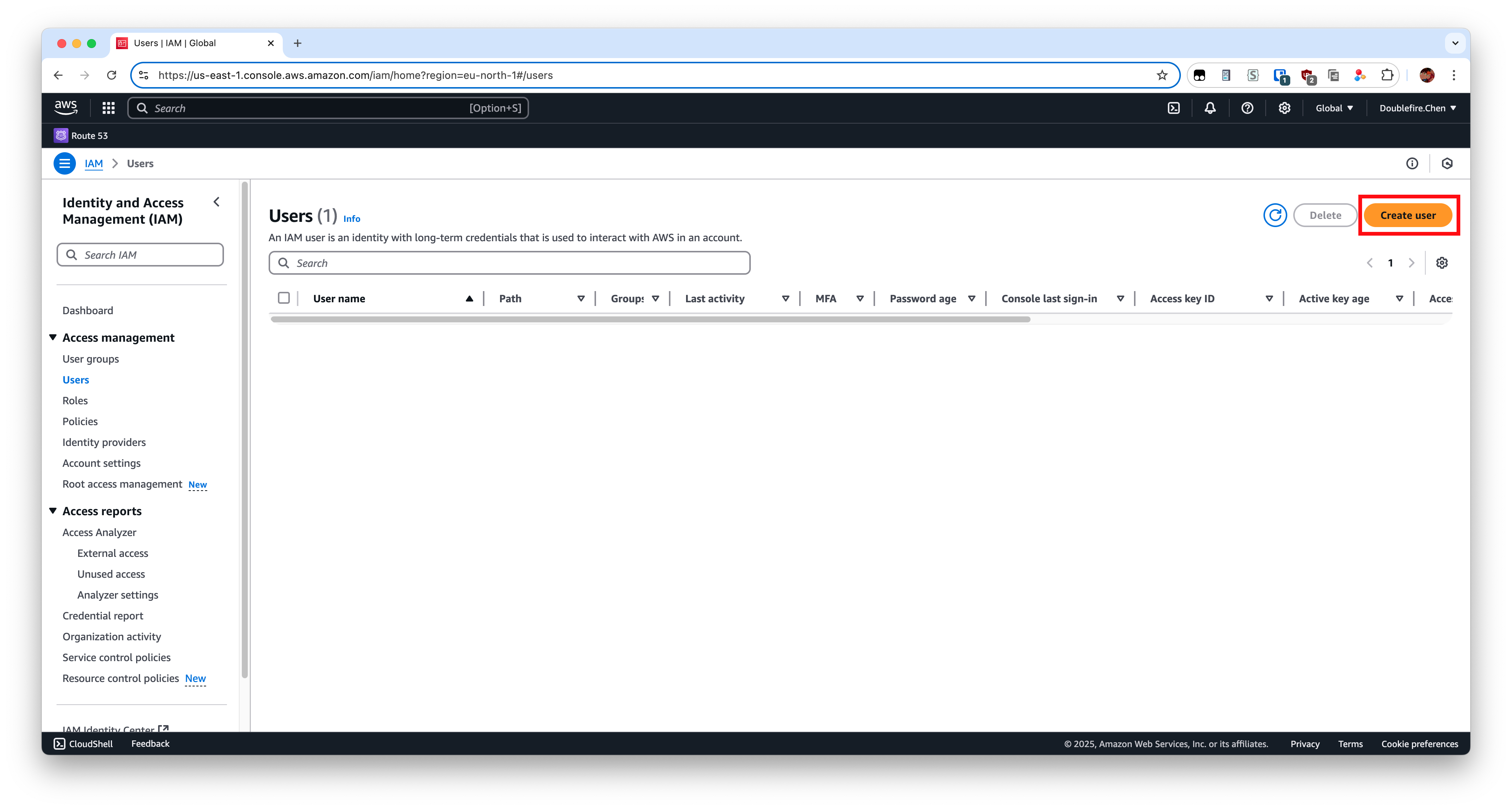Click the hexagon icon beside the info icon

tap(1447, 163)
